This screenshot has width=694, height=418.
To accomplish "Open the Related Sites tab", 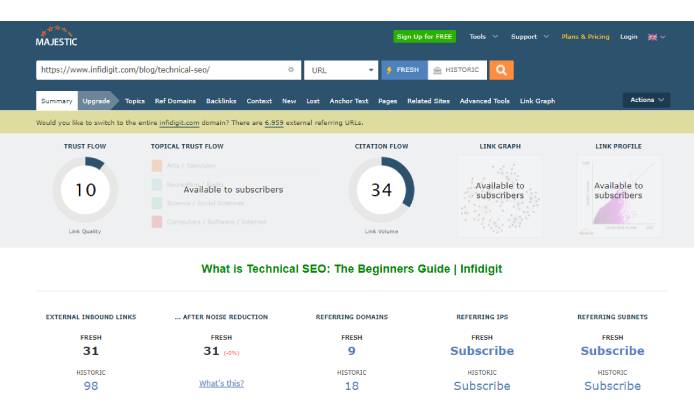I will [428, 101].
